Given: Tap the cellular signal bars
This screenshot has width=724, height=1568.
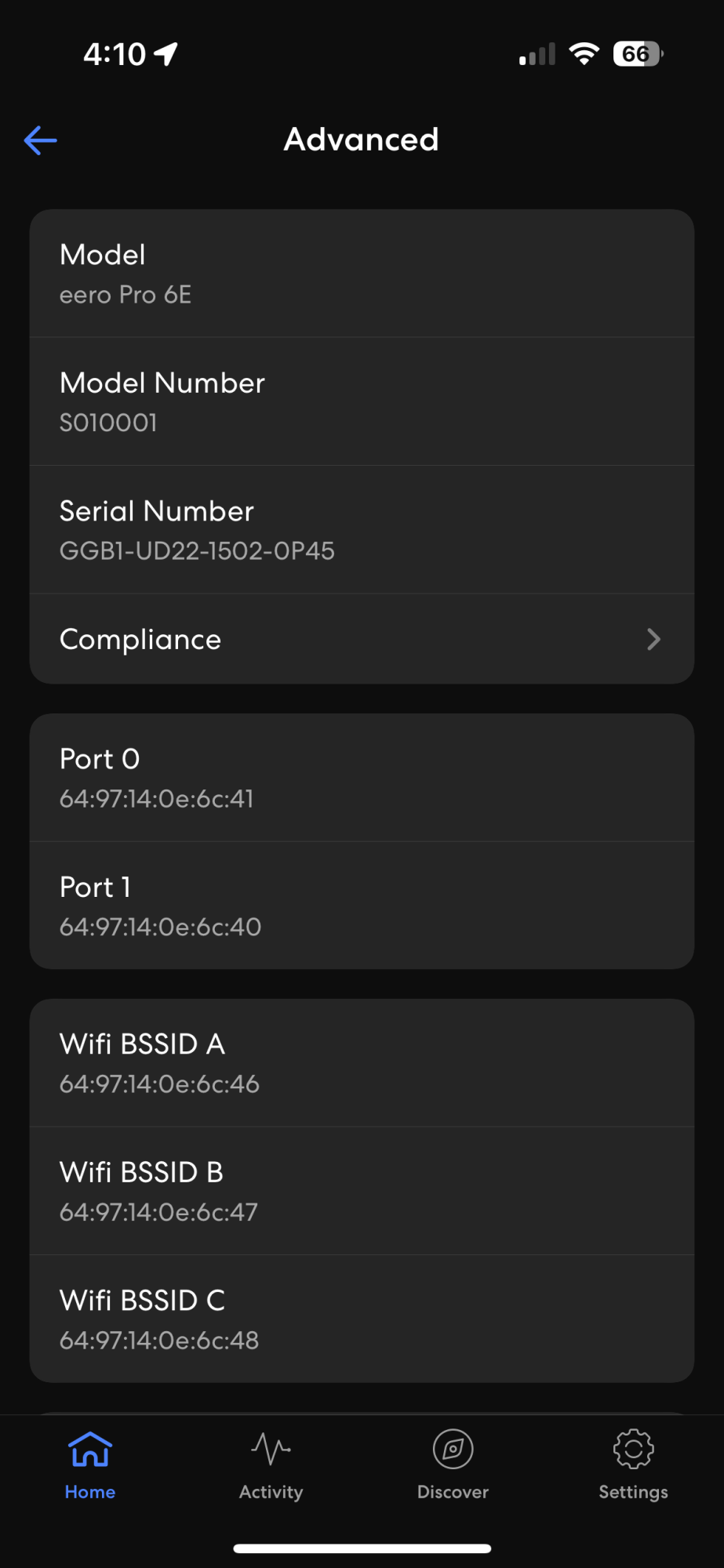Looking at the screenshot, I should coord(537,54).
